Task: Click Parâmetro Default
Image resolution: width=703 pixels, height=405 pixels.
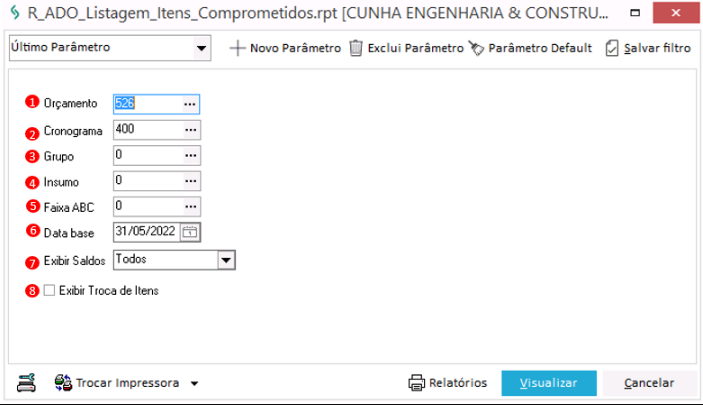Action: 530,48
